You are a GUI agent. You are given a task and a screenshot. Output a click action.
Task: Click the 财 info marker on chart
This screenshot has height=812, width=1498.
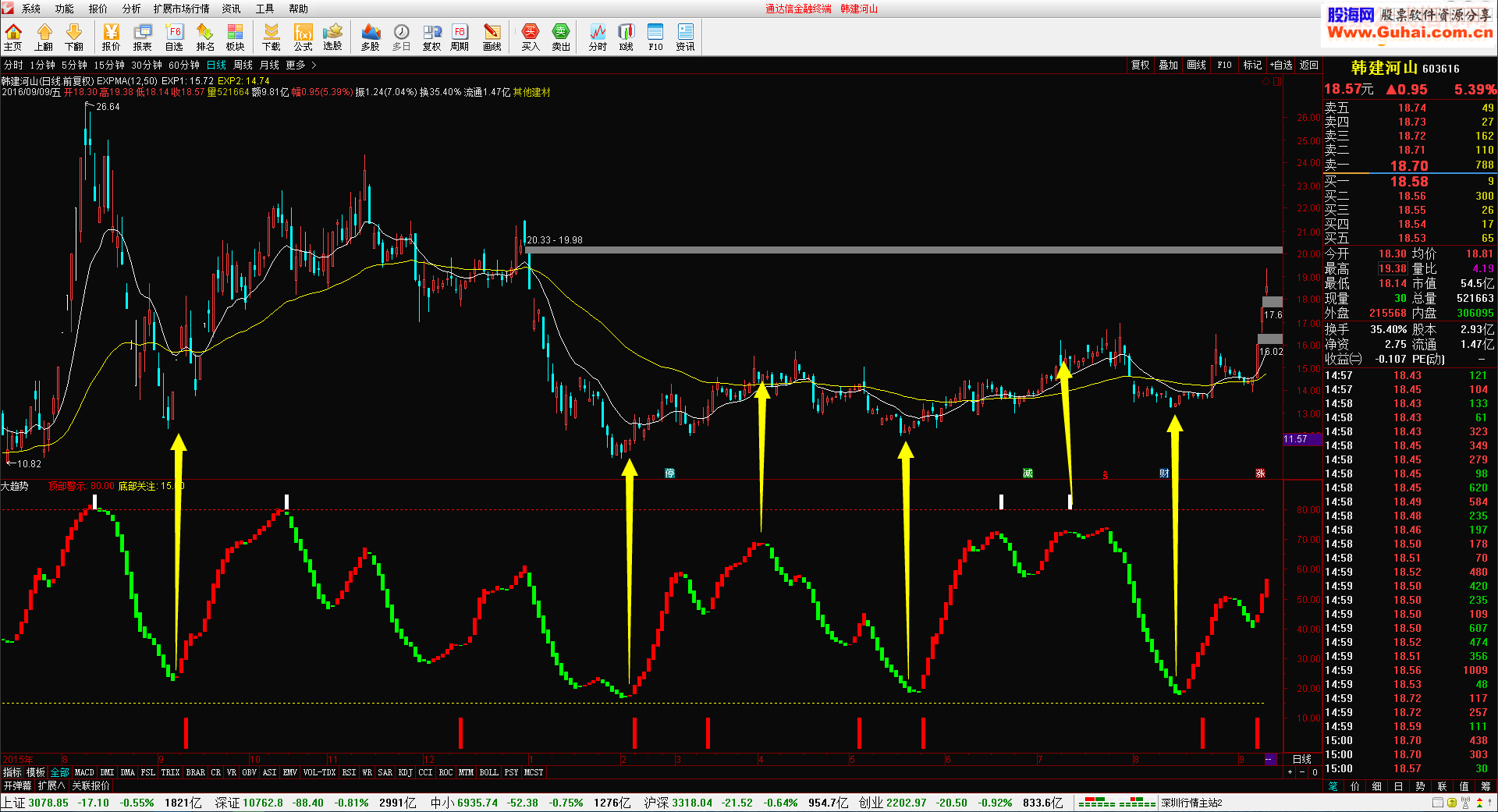[x=1164, y=473]
